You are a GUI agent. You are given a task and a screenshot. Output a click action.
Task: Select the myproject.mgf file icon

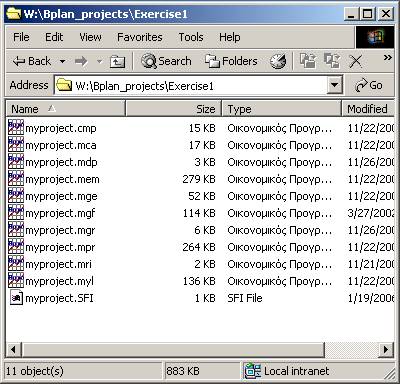(16, 212)
